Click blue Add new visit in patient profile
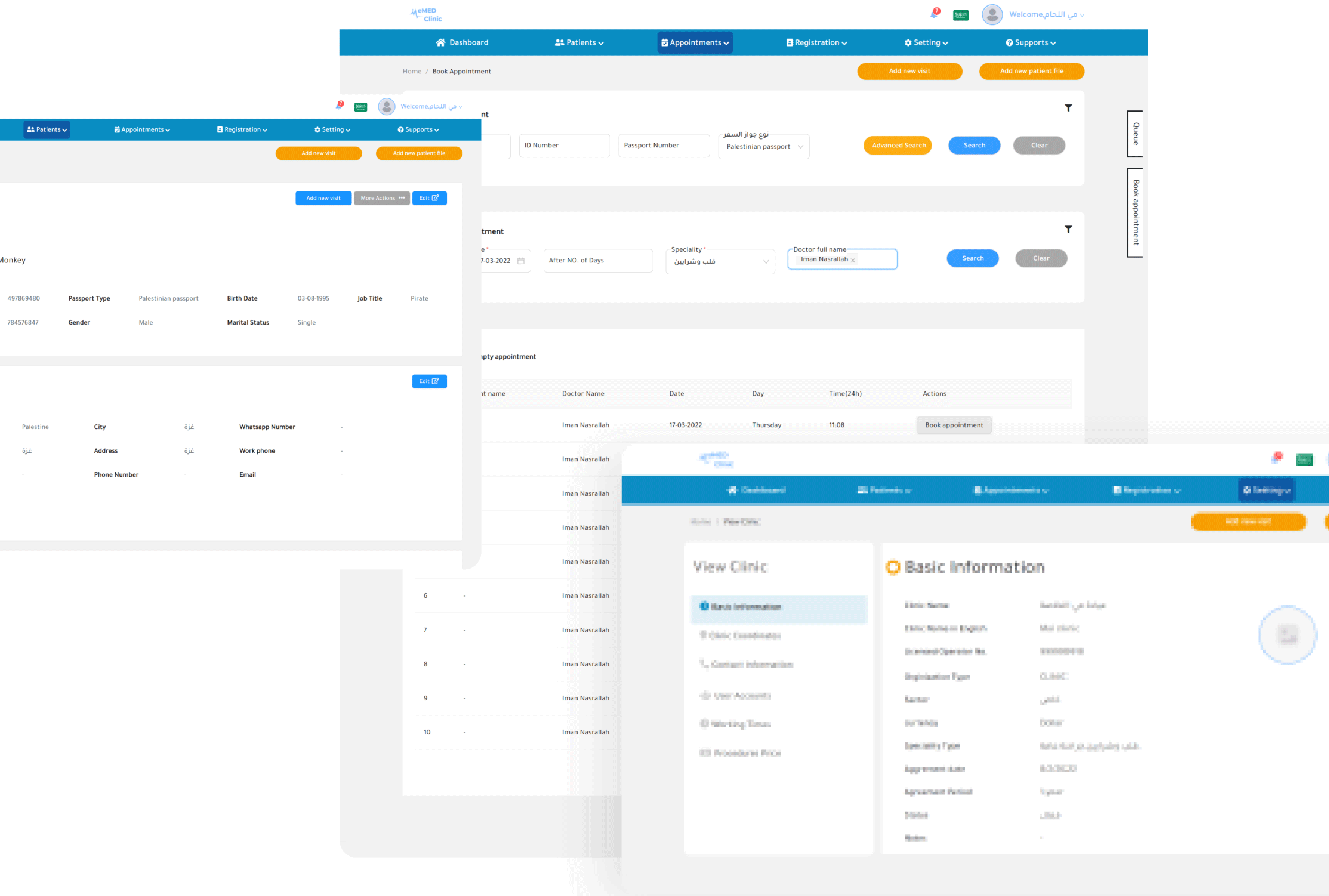The image size is (1329, 896). [x=323, y=198]
